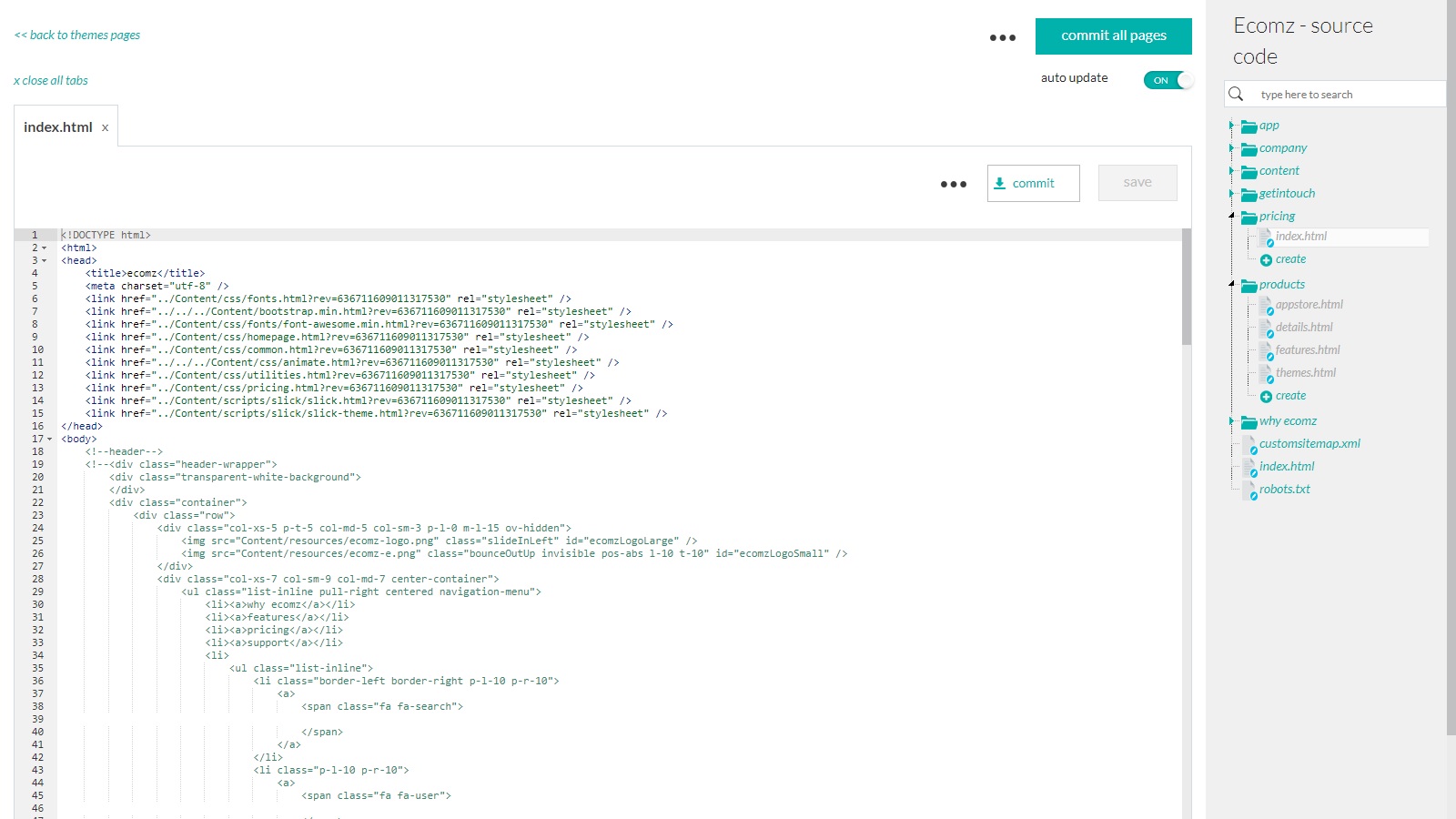The height and width of the screenshot is (819, 1456).
Task: Open themes.html in the file tree
Action: pyautogui.click(x=1306, y=373)
